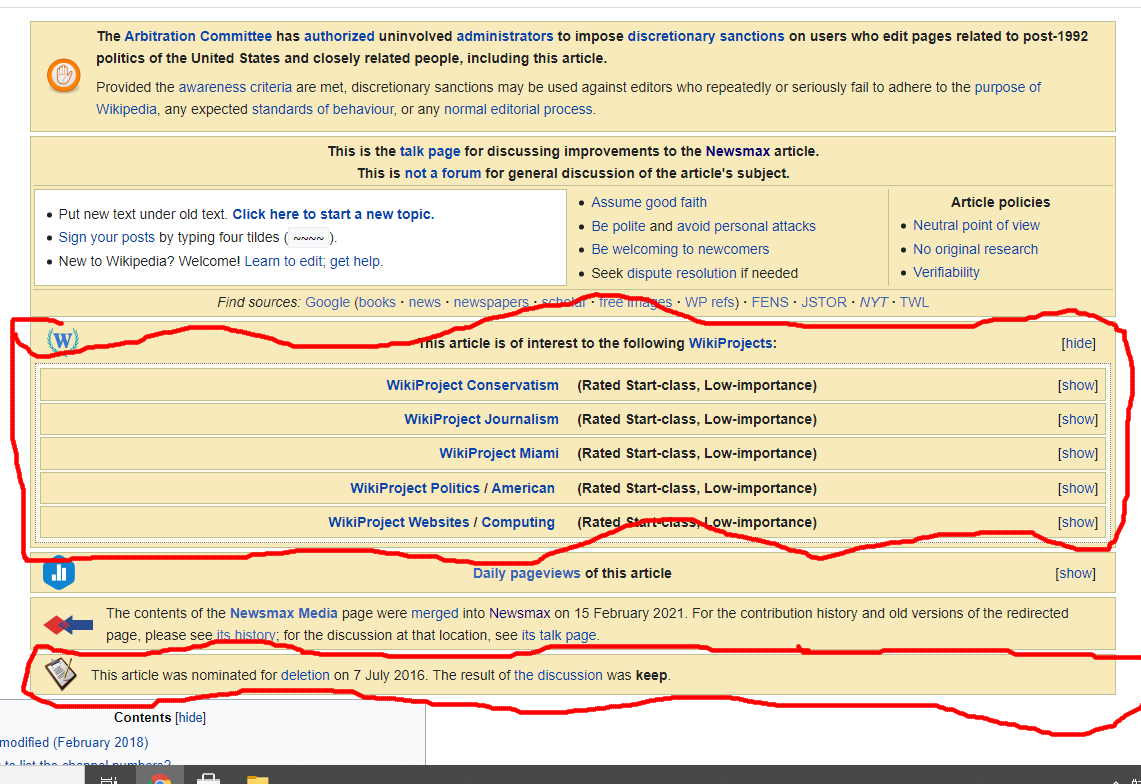Click the red-blue merge arrow icon

point(68,624)
